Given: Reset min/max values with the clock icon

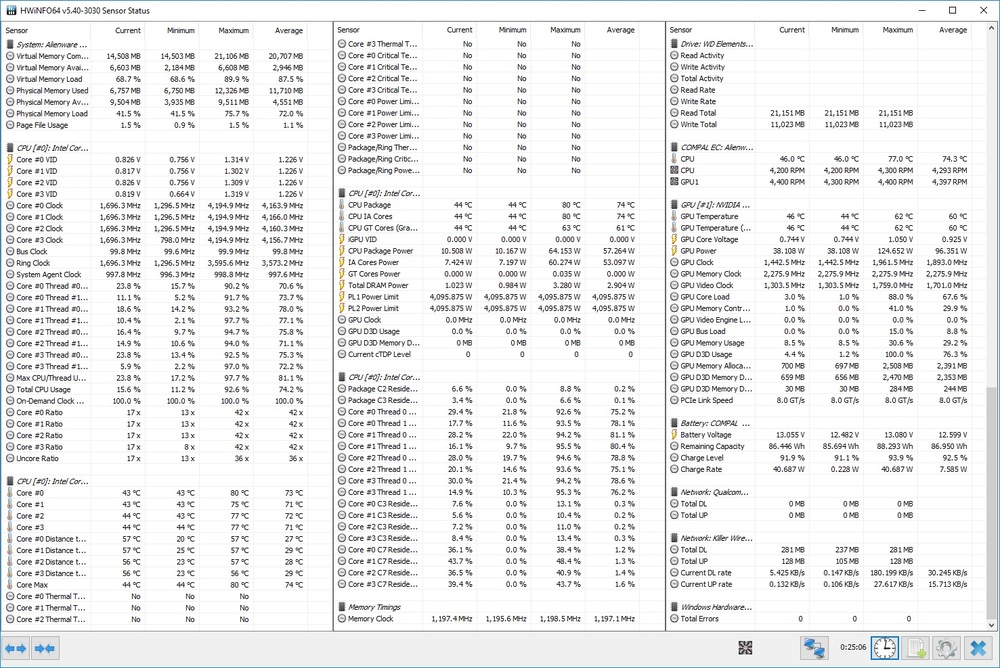Looking at the screenshot, I should pyautogui.click(x=884, y=649).
